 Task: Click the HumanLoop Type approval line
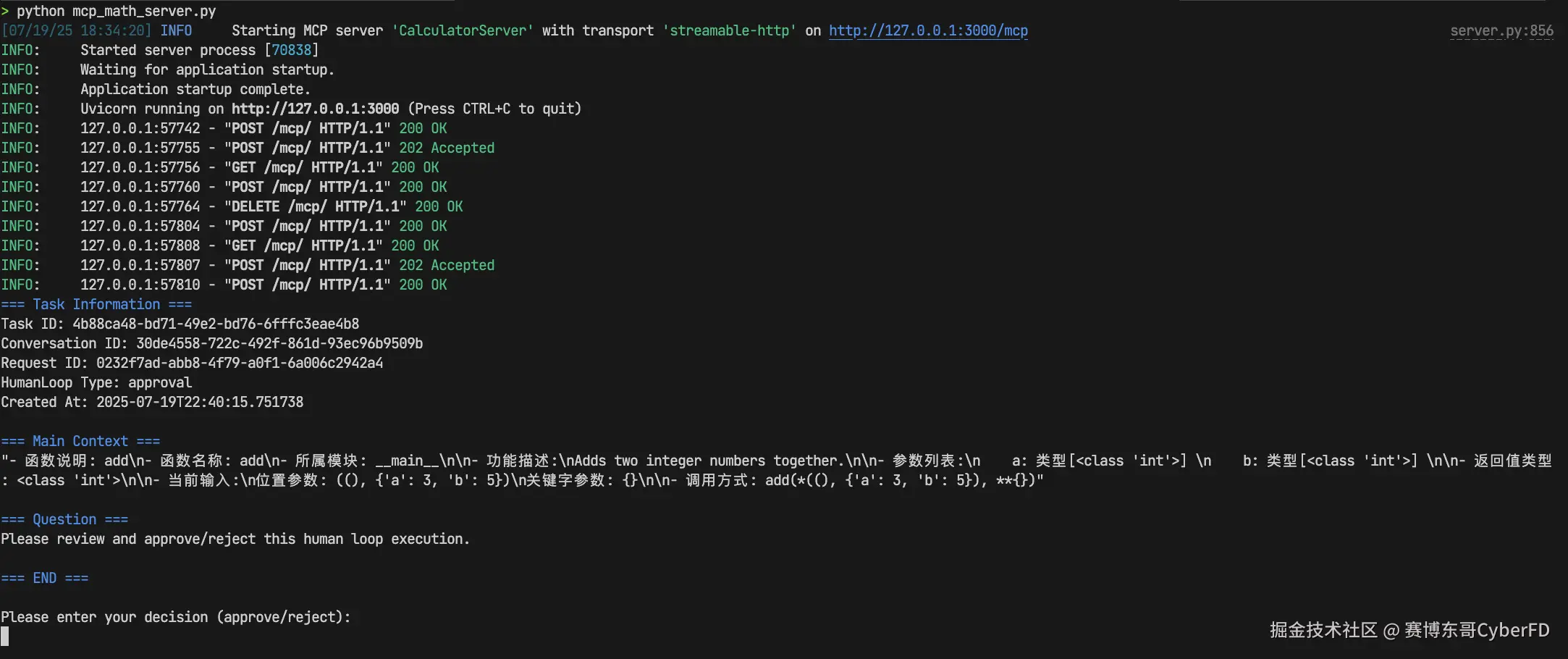click(96, 382)
